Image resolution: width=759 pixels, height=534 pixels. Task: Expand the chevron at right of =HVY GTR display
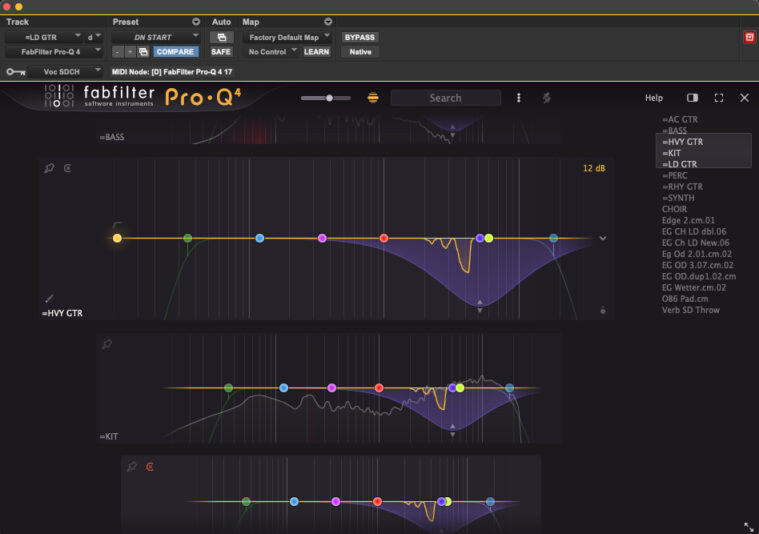(x=603, y=238)
